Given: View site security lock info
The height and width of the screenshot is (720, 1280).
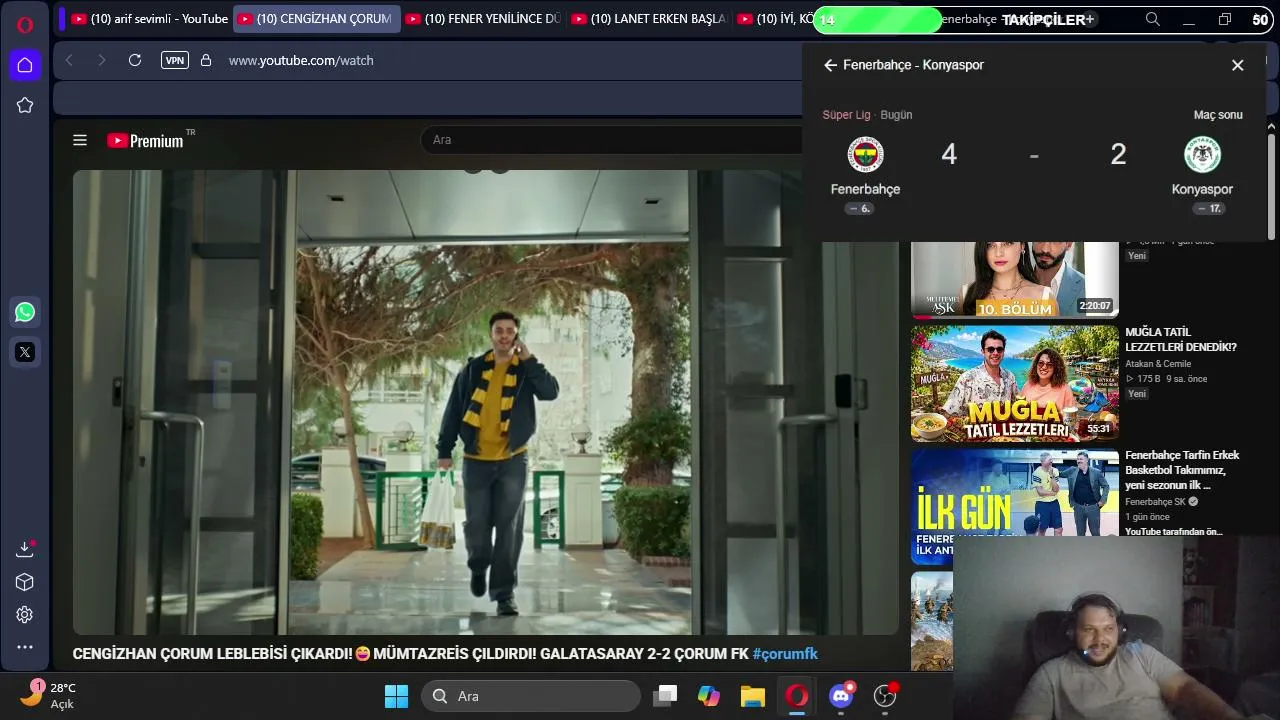Looking at the screenshot, I should tap(206, 60).
